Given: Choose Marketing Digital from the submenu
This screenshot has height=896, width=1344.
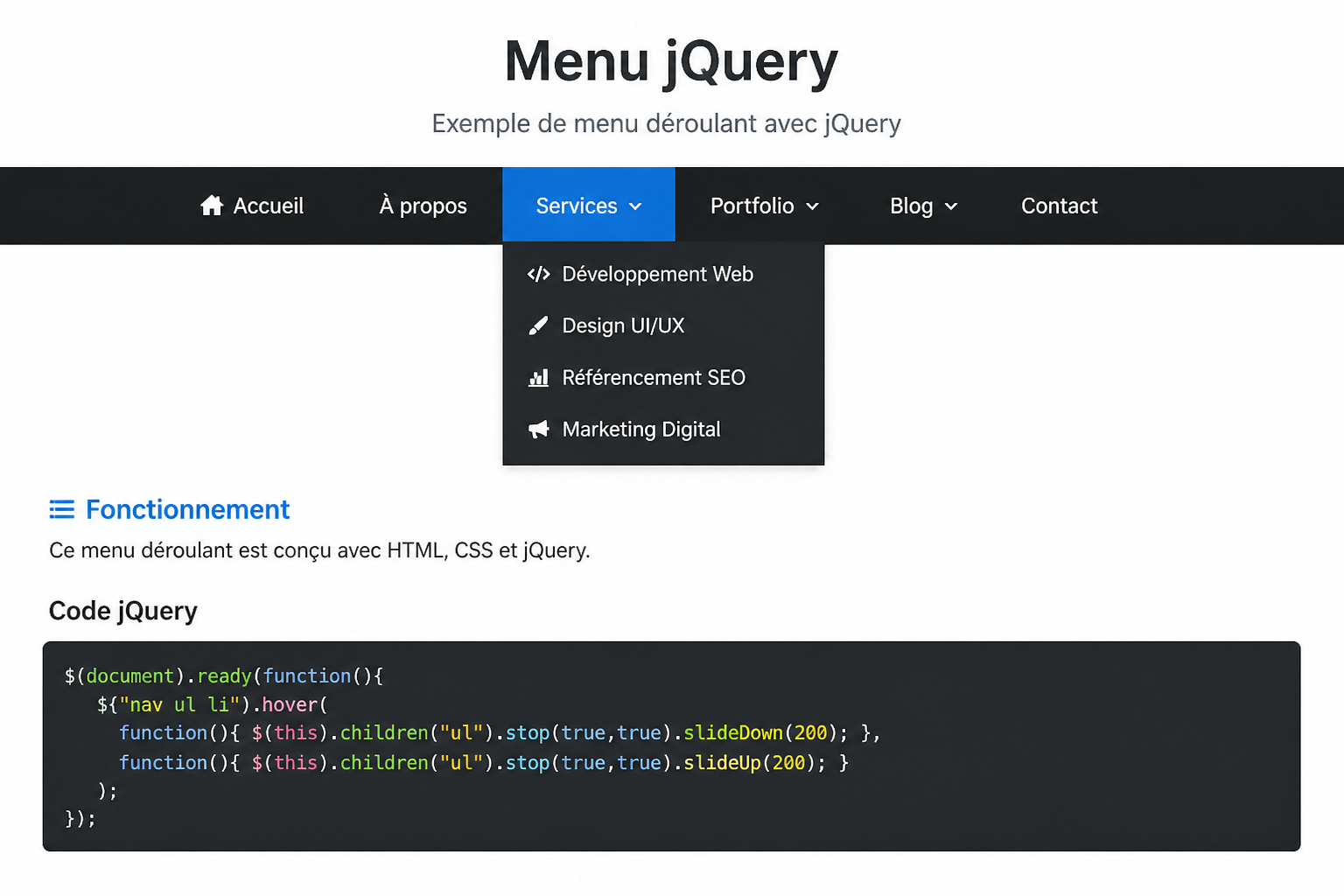Looking at the screenshot, I should 663,429.
